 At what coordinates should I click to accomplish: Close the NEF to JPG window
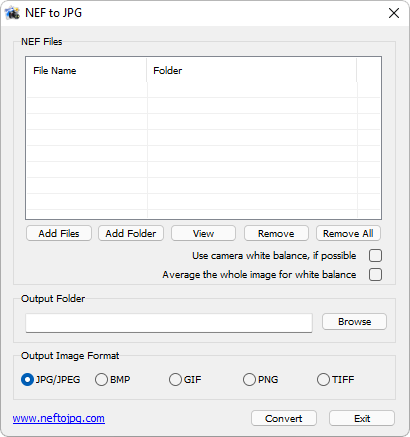pos(394,13)
